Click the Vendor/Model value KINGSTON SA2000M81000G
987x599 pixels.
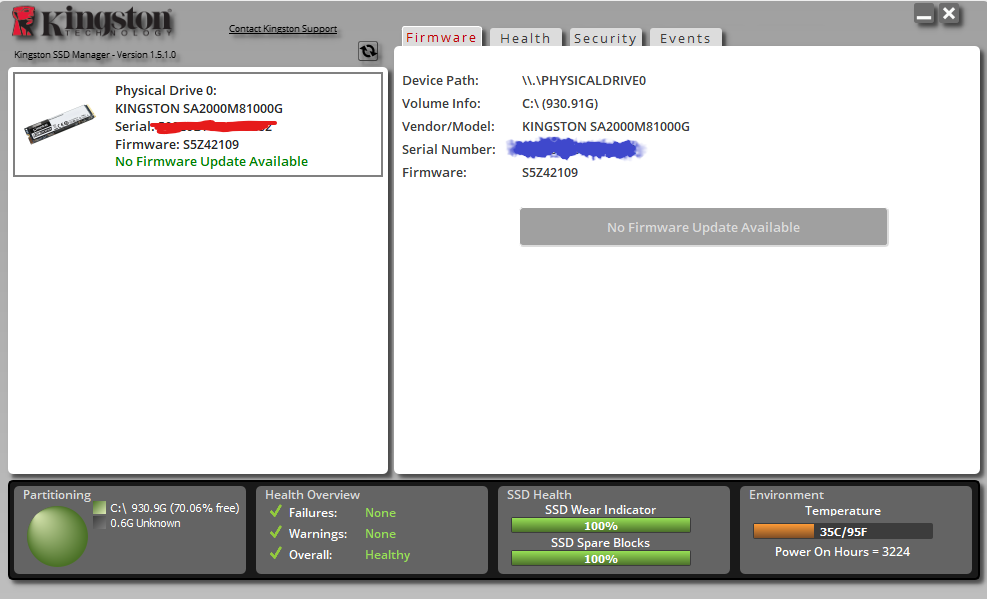[x=606, y=126]
